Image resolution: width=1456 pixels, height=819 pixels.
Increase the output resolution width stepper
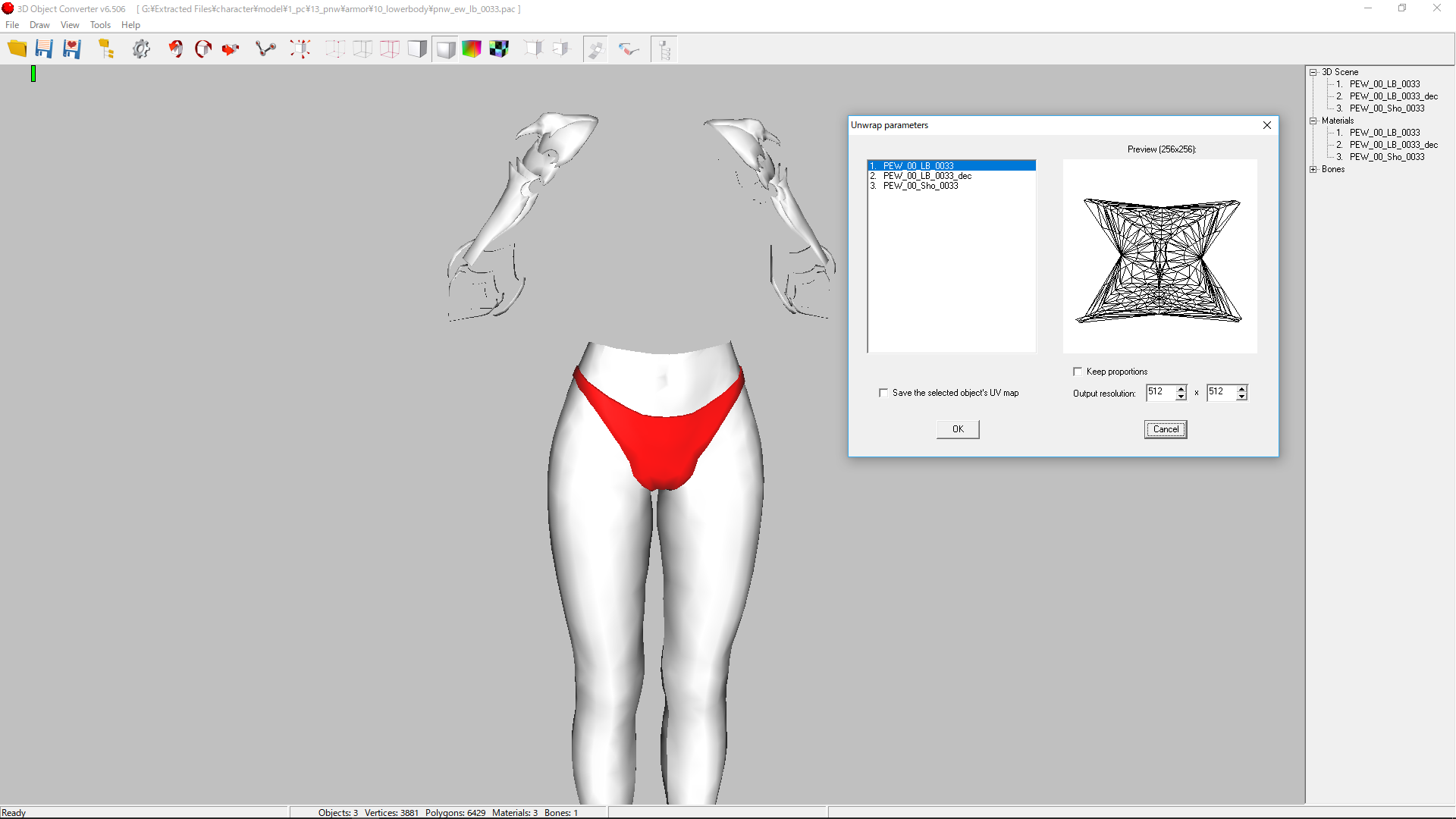click(x=1181, y=388)
